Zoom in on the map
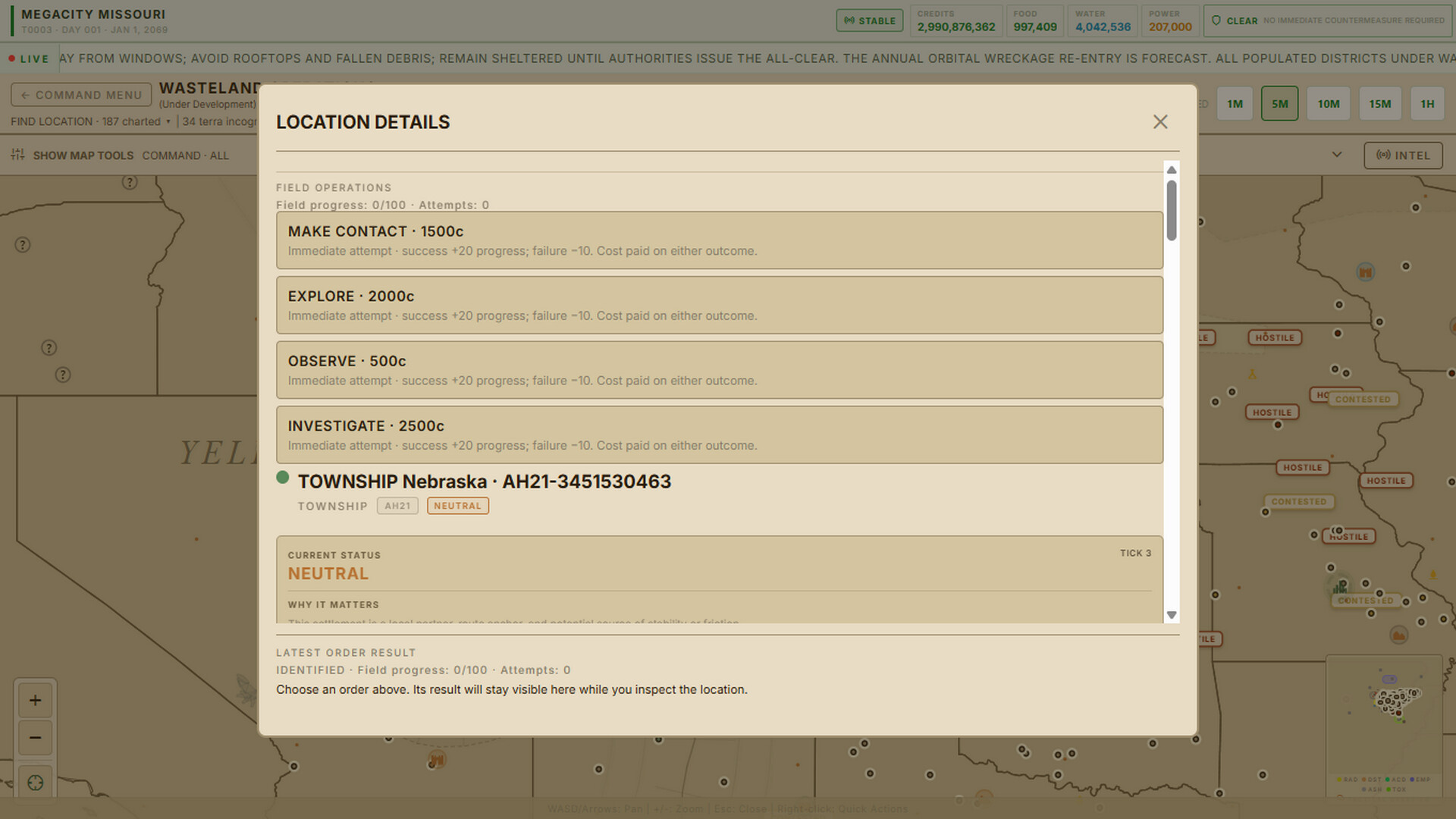 35,700
